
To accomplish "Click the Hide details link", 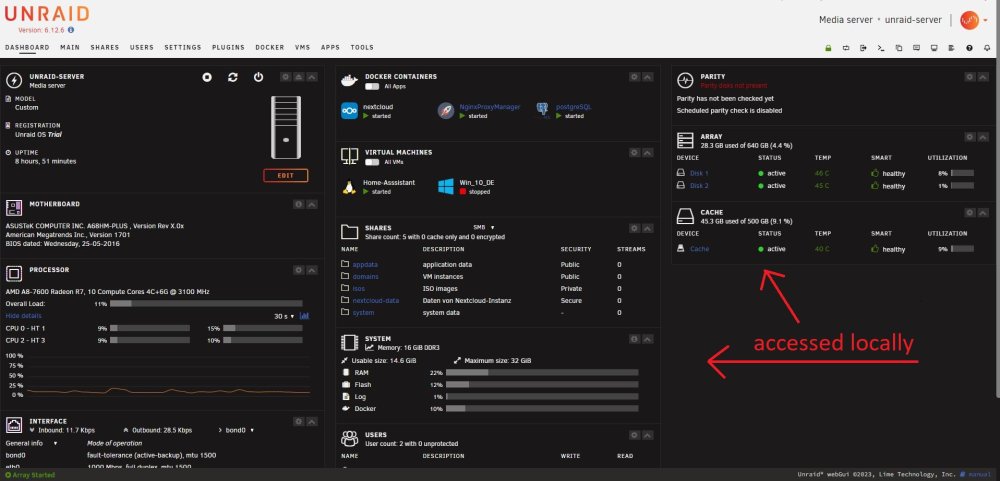I will tap(24, 316).
